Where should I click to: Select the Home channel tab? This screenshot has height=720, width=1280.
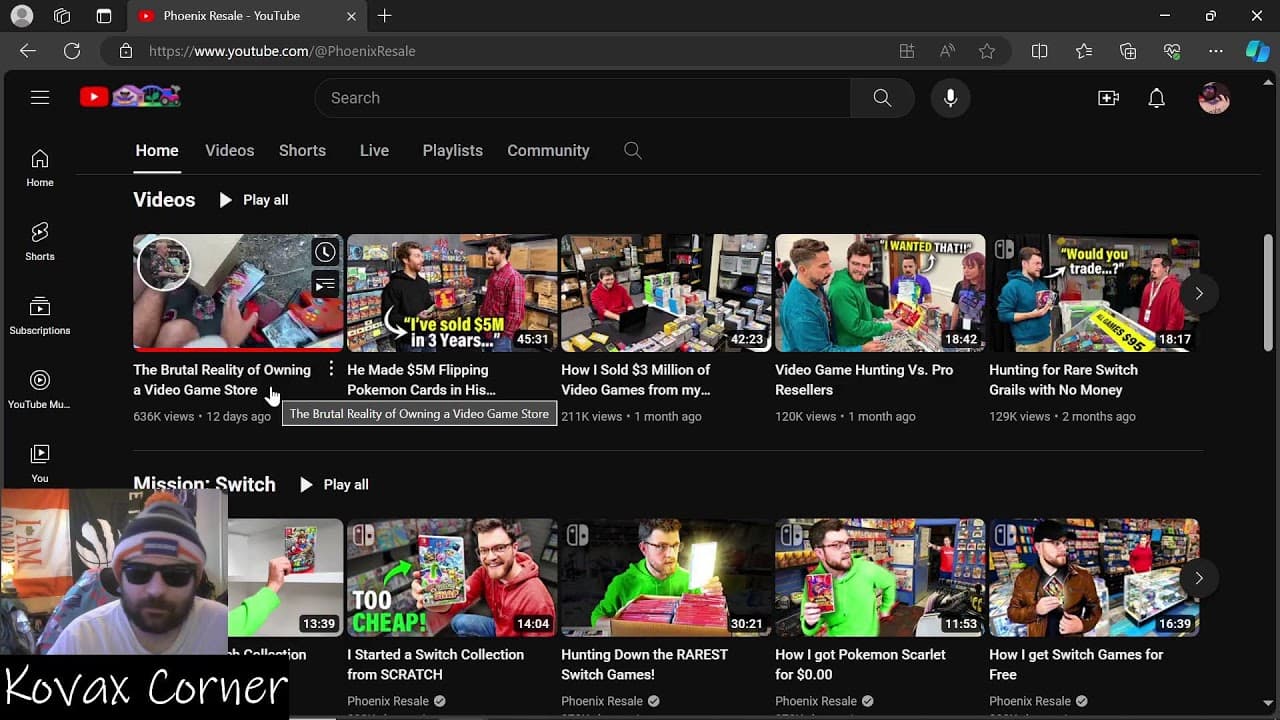[157, 150]
